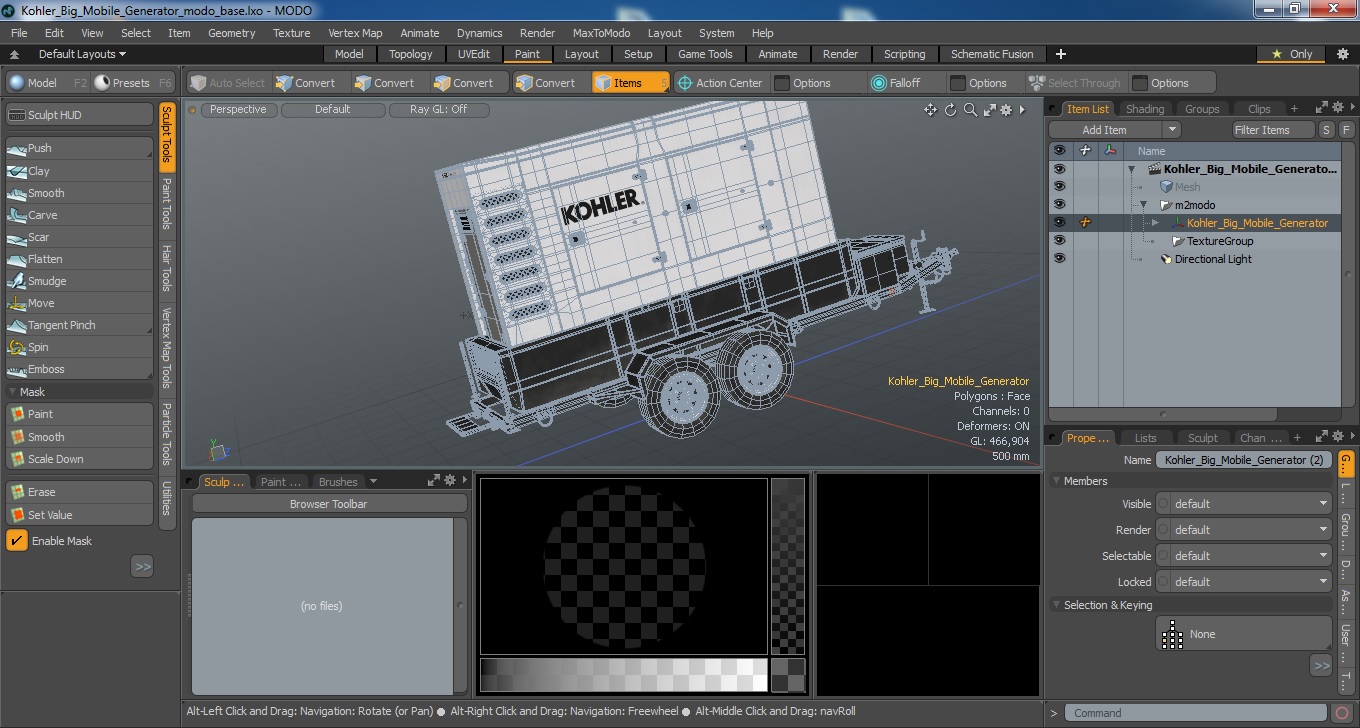This screenshot has height=728, width=1360.
Task: Select the Push sculpt tool
Action: (79, 148)
